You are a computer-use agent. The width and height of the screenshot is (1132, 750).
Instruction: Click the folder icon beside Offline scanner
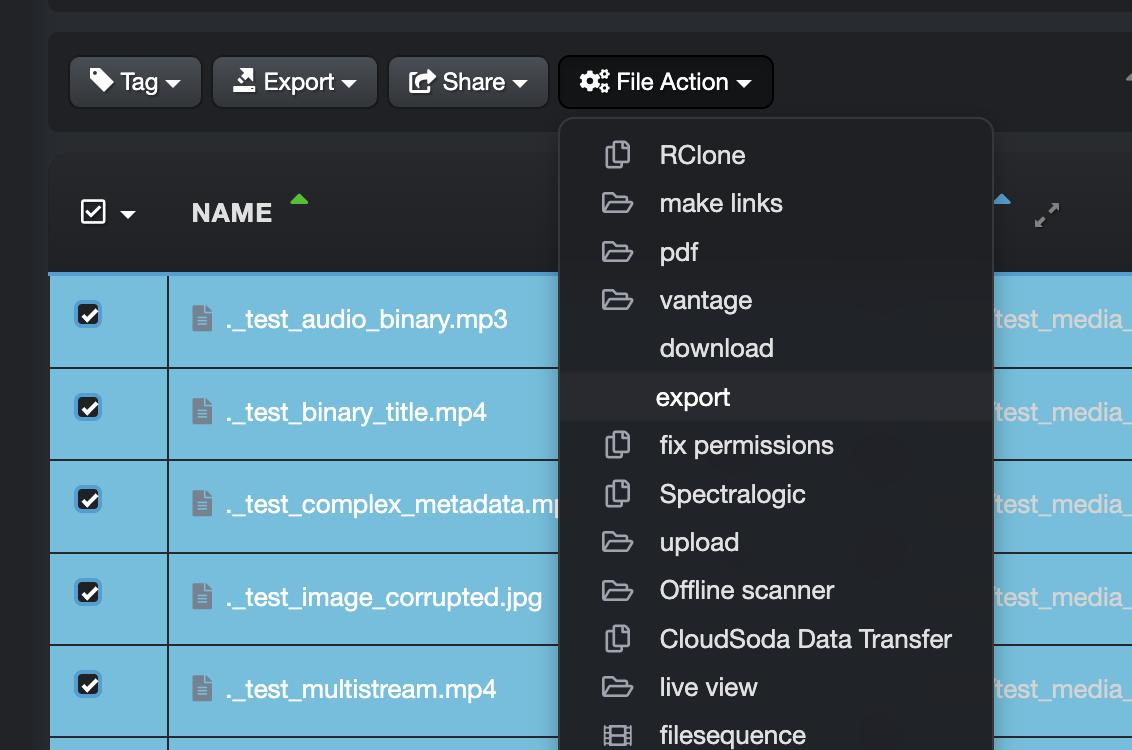(x=617, y=590)
